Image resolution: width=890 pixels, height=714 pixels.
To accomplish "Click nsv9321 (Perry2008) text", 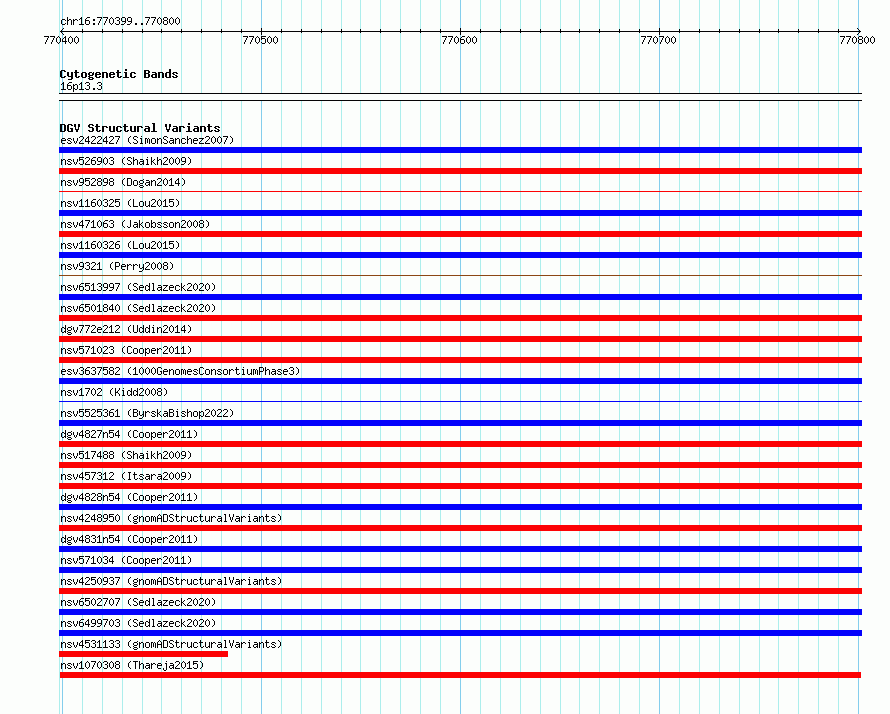I will (117, 266).
